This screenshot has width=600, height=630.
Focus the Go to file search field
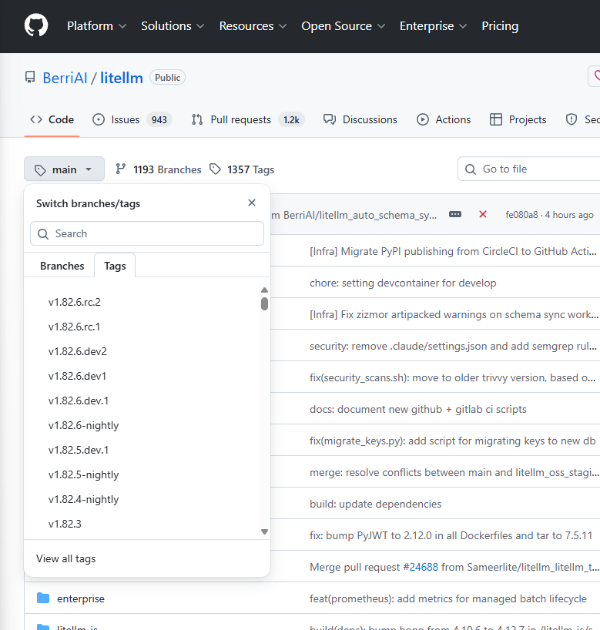(x=529, y=169)
